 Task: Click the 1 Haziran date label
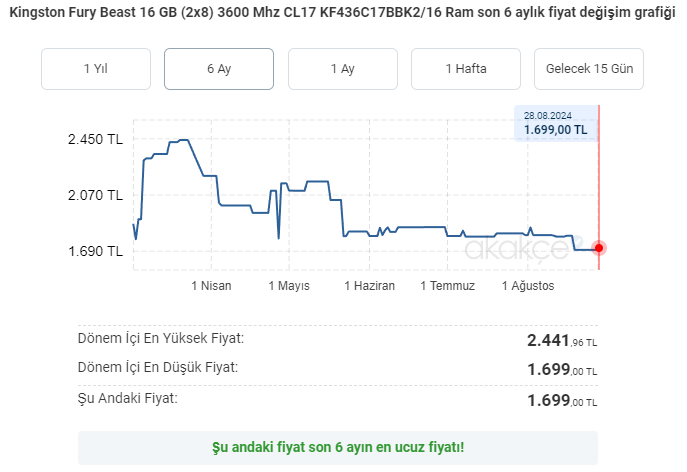[369, 286]
